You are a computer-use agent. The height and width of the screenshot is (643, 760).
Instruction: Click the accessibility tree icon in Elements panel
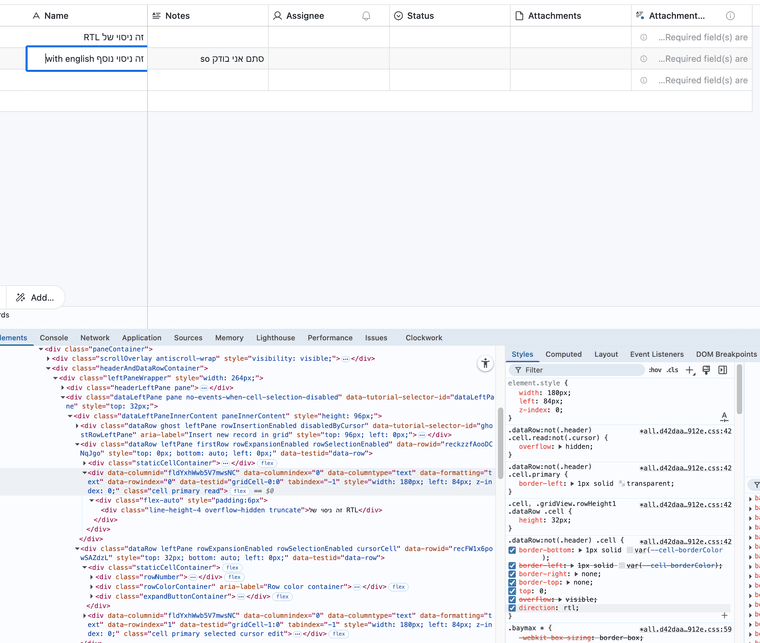tap(485, 364)
